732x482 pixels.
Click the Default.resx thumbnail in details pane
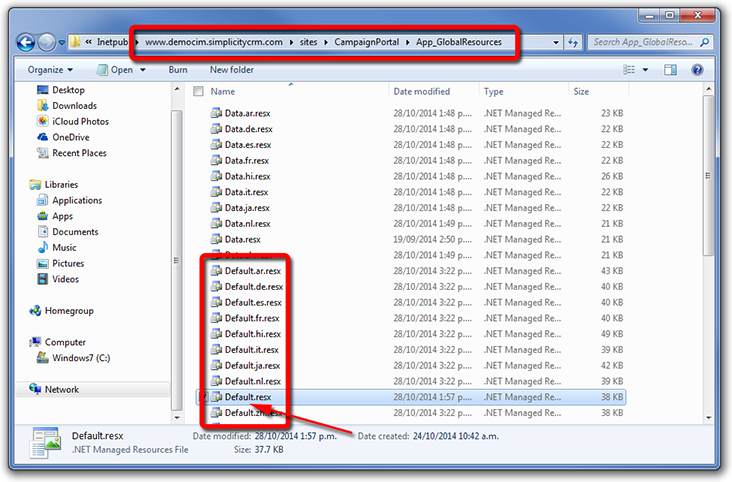point(46,443)
